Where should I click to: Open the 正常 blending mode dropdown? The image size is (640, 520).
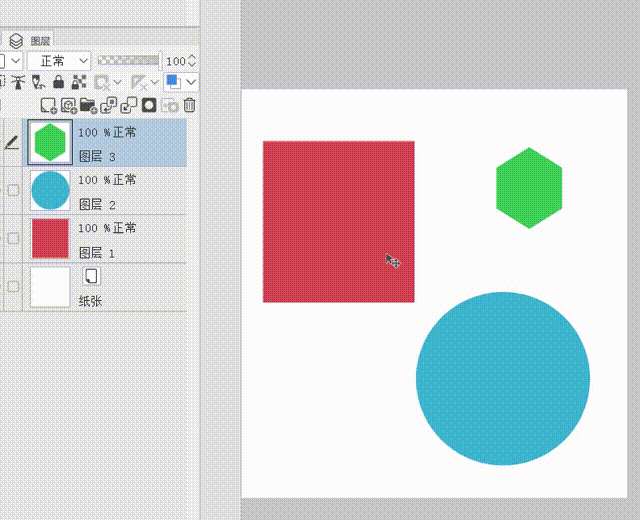click(x=58, y=61)
